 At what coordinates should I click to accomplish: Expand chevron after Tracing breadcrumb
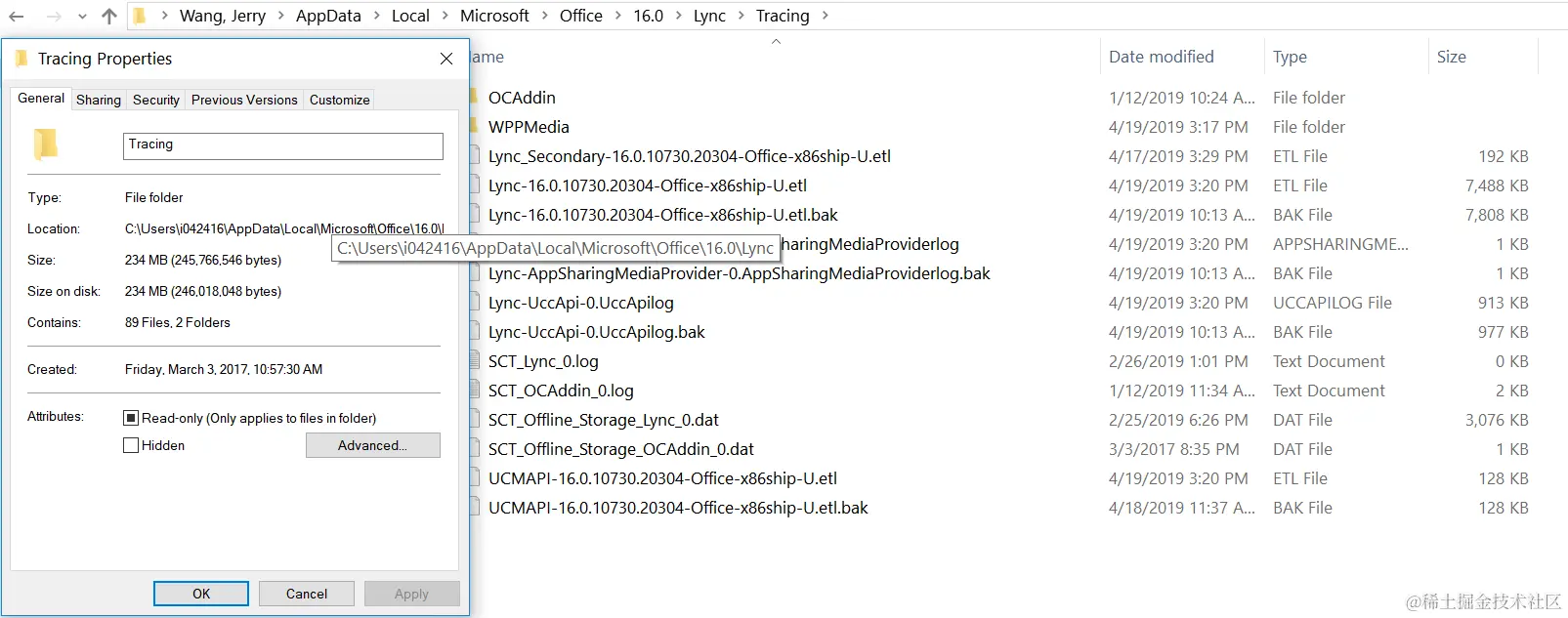pyautogui.click(x=826, y=16)
